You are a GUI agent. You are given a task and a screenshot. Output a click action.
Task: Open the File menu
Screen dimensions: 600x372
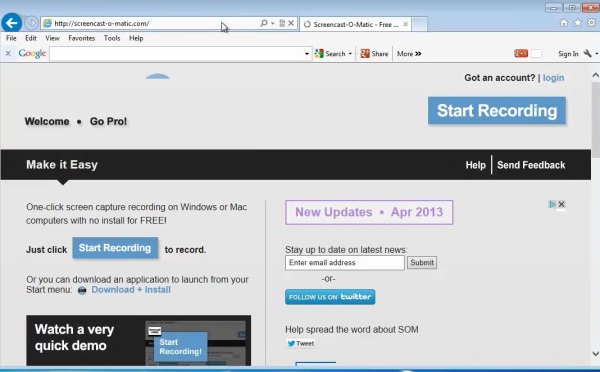(11, 38)
